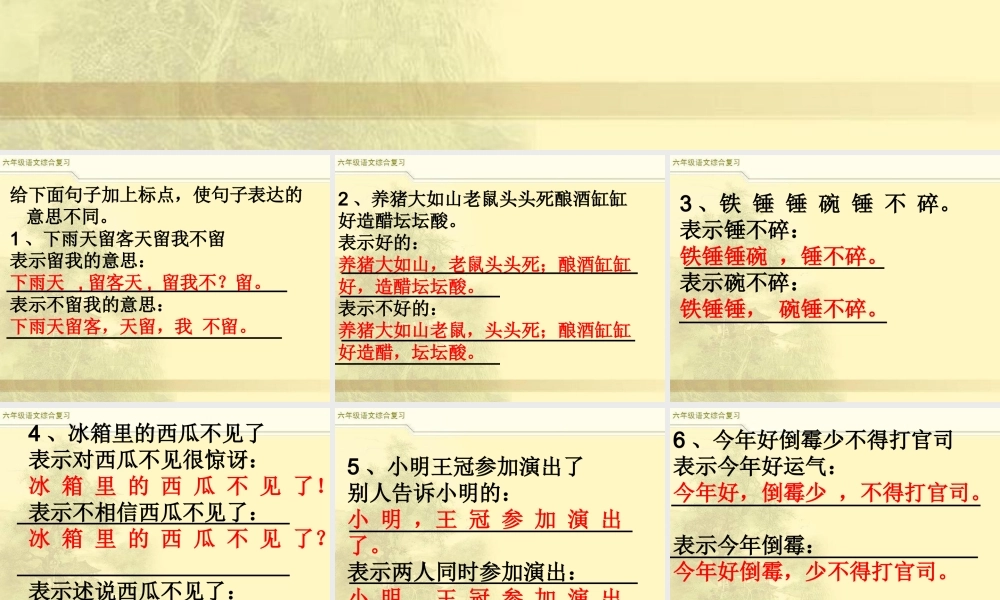
Task: Click the label 表示好的:
Action: click(x=379, y=243)
